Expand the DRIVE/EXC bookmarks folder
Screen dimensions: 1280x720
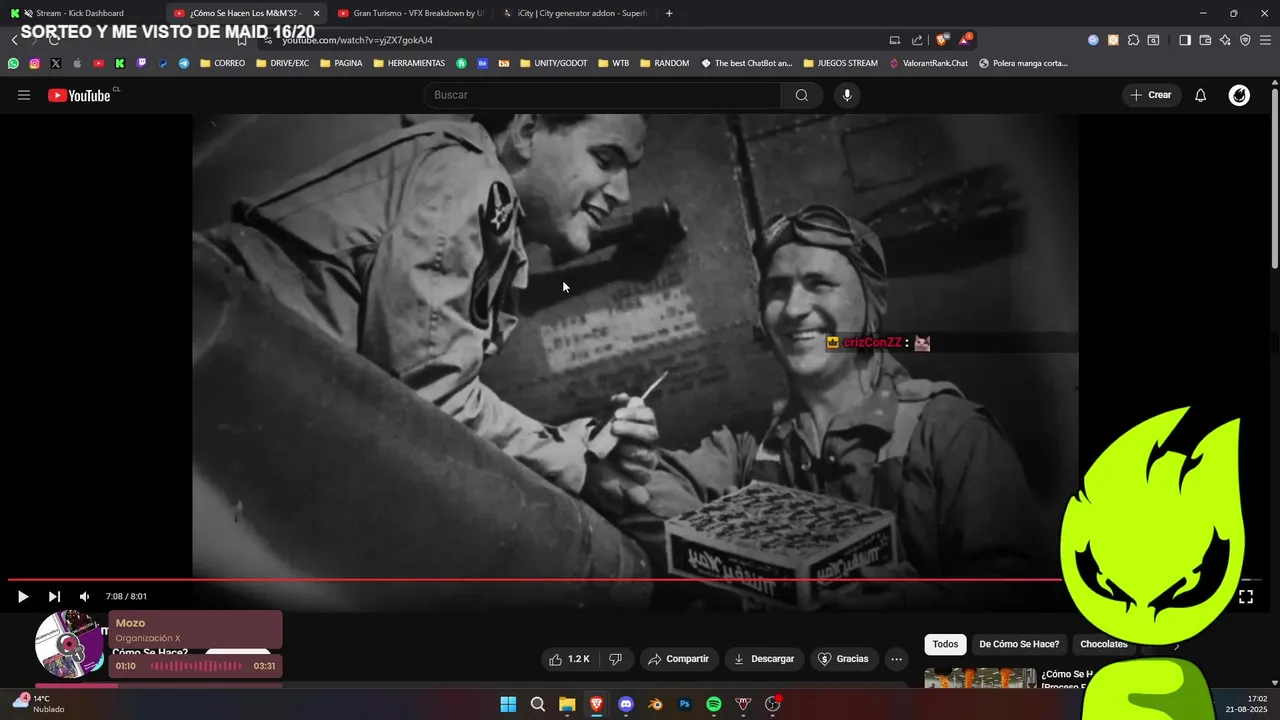(282, 63)
